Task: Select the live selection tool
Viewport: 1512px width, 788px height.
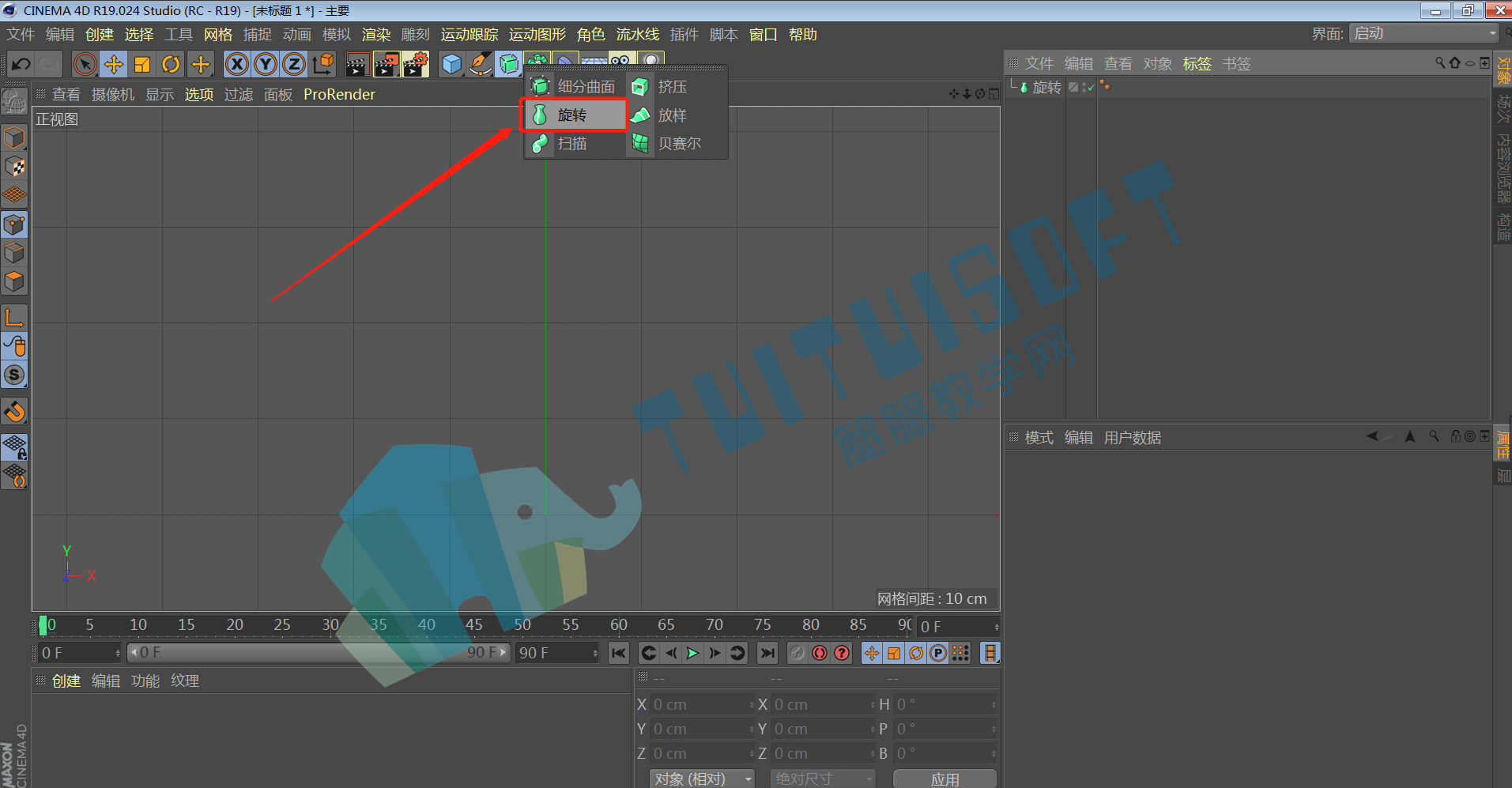Action: [x=85, y=64]
